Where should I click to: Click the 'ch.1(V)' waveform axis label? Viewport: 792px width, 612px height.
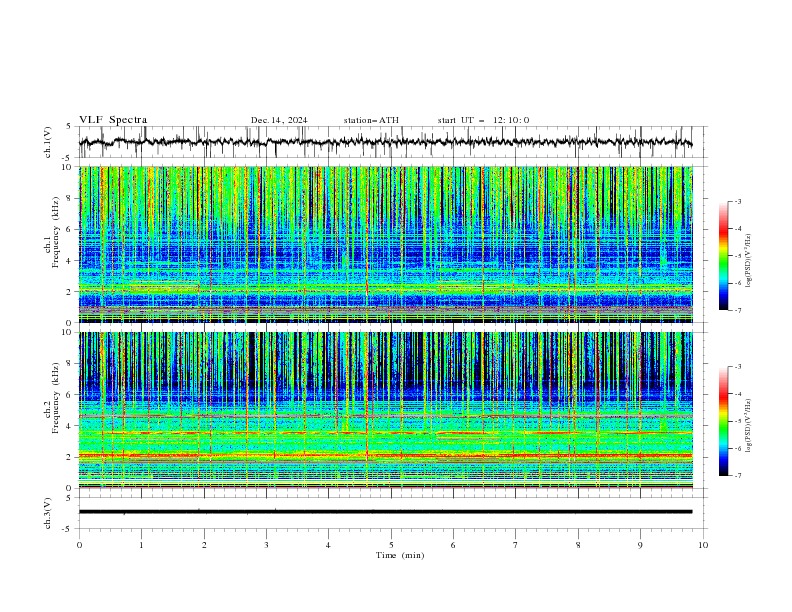tap(48, 142)
